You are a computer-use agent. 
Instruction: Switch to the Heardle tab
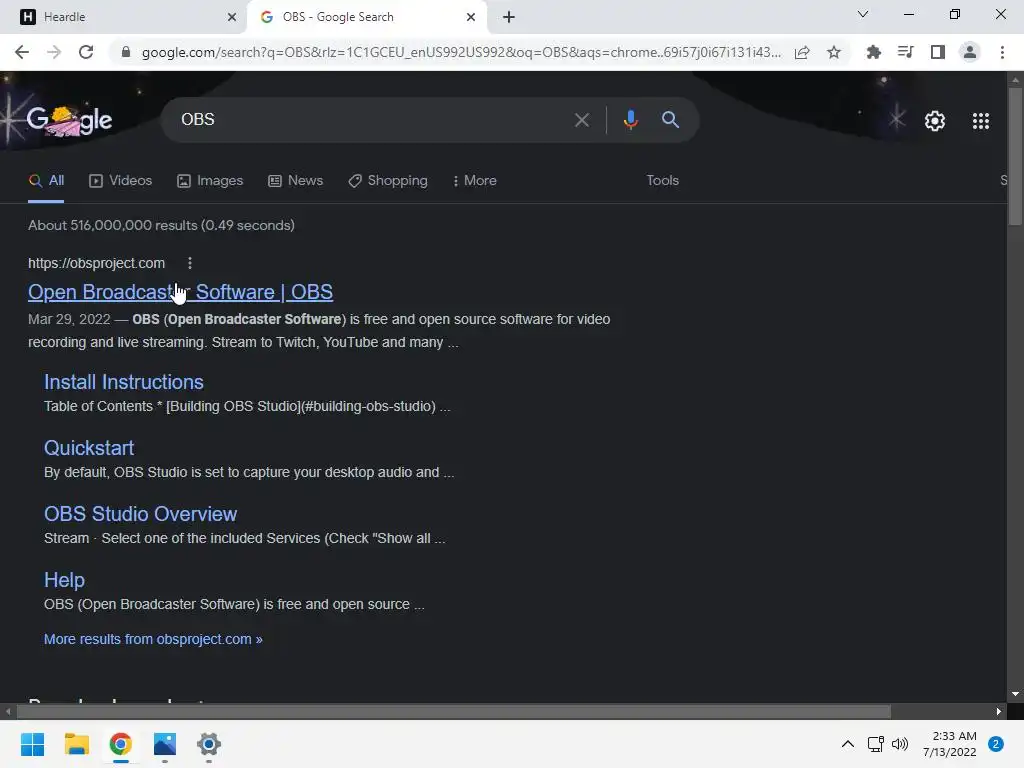pos(123,17)
